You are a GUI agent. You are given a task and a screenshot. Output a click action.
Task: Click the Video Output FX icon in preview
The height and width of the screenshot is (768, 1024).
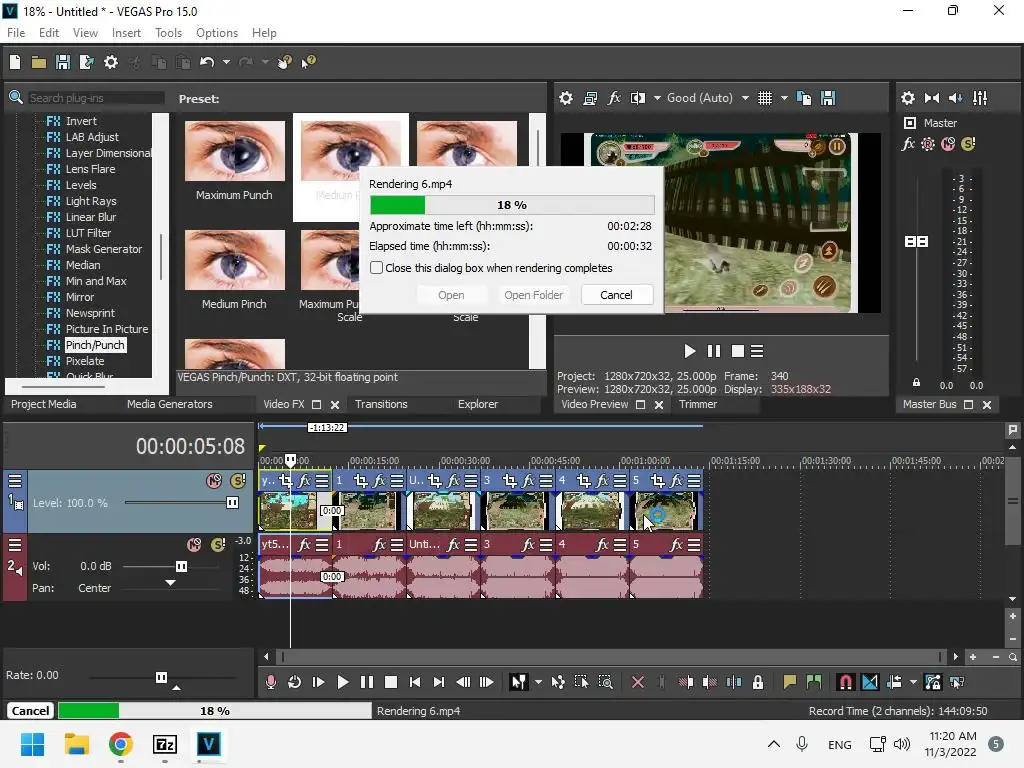tap(614, 98)
